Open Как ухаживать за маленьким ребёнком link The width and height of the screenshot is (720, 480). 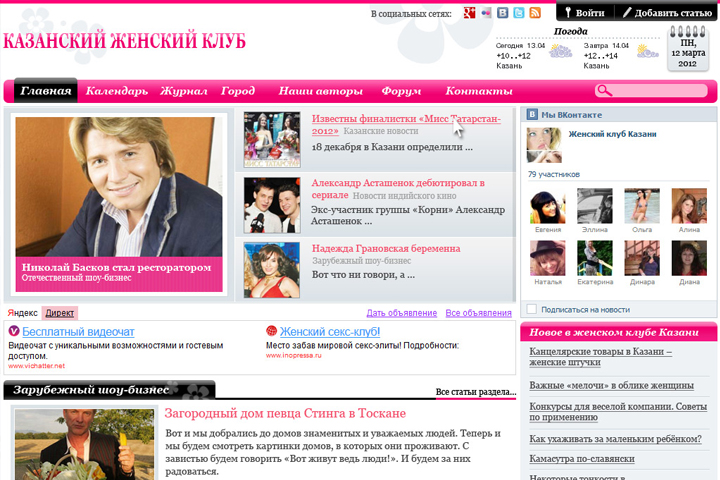click(x=615, y=439)
